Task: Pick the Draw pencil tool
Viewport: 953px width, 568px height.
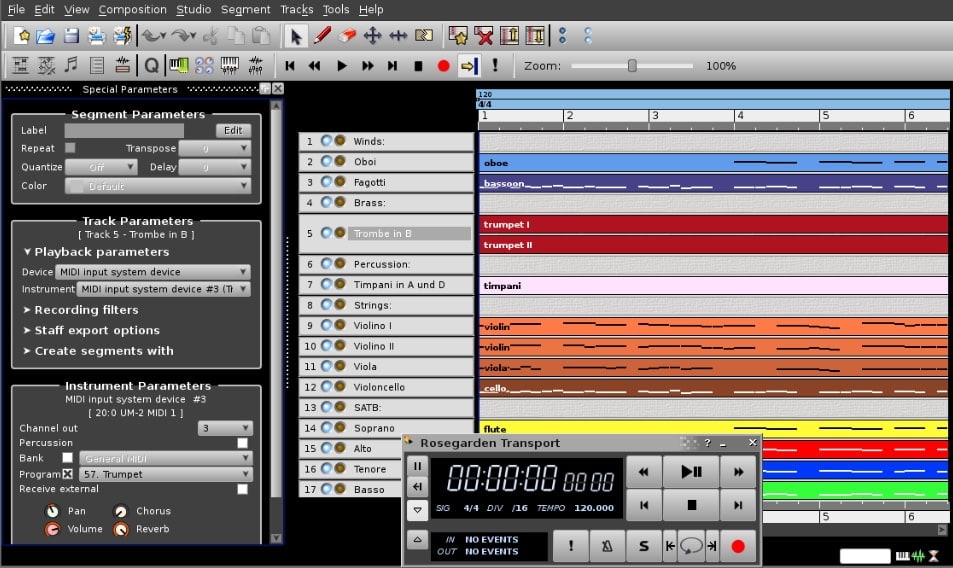Action: coord(322,36)
